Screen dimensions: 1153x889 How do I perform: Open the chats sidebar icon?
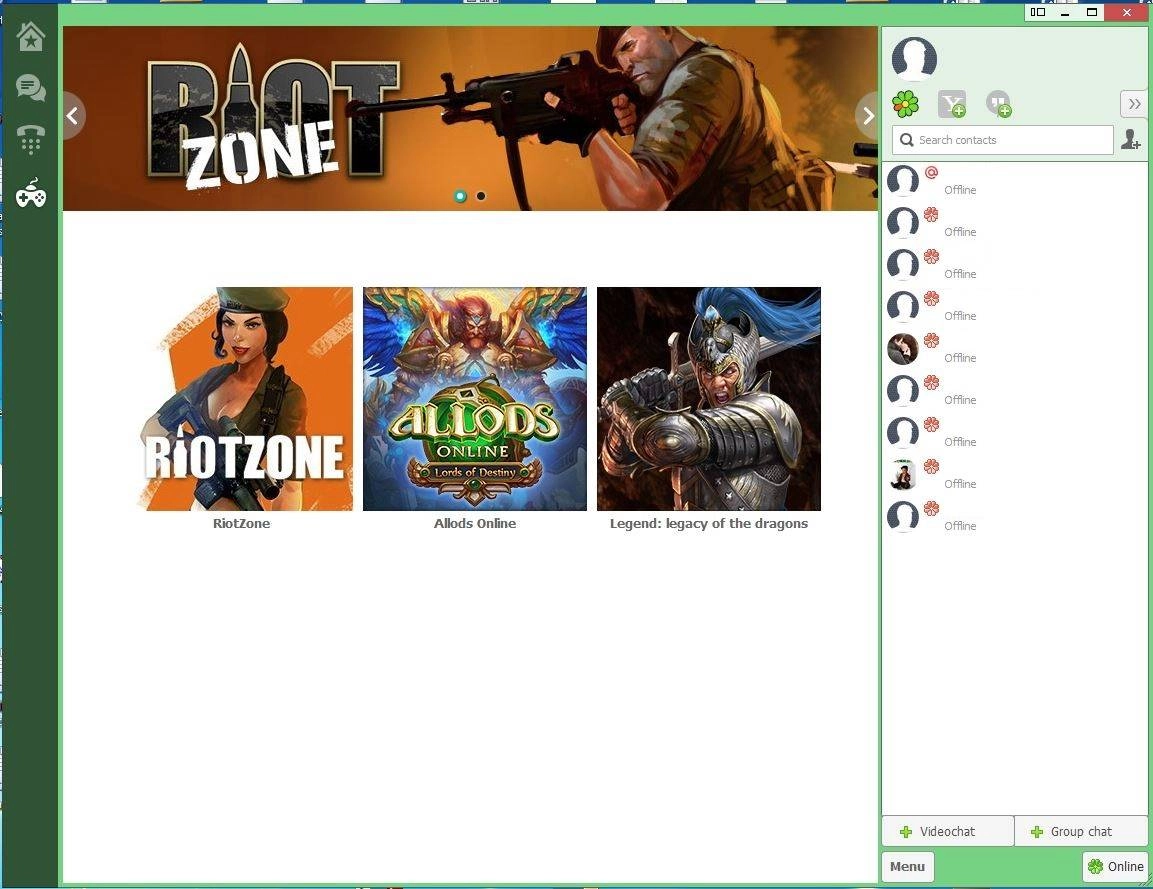pyautogui.click(x=31, y=88)
